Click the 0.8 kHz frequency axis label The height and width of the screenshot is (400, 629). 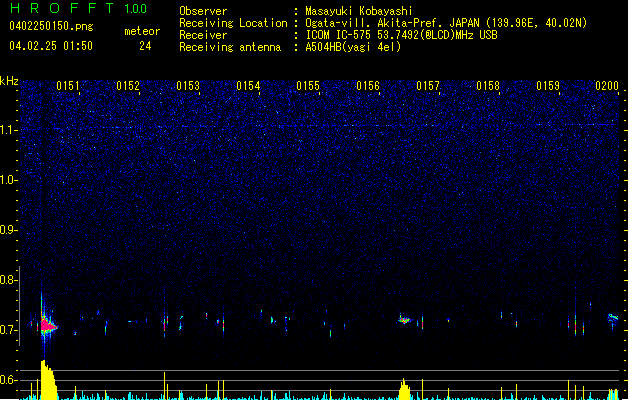8,280
